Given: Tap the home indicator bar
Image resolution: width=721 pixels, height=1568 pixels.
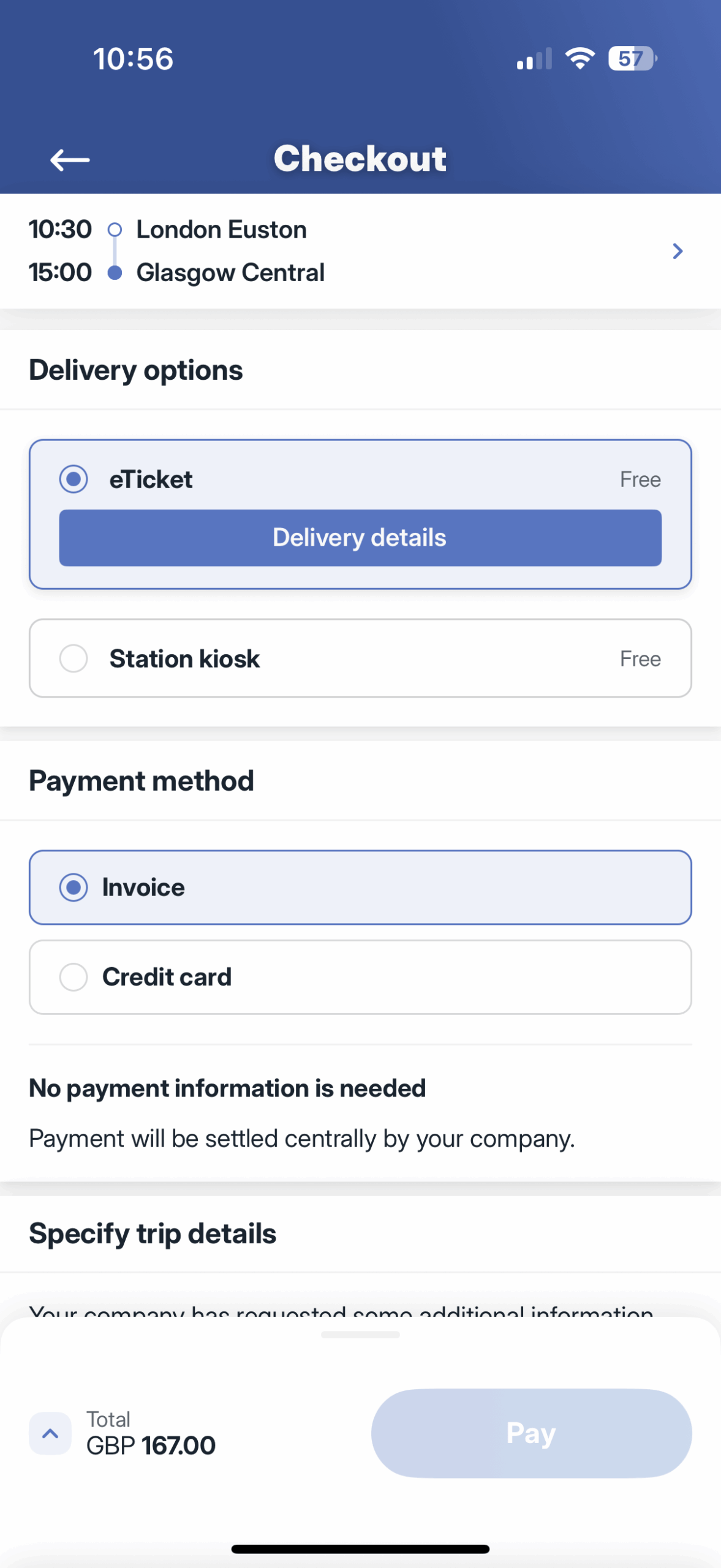Looking at the screenshot, I should point(360,1550).
